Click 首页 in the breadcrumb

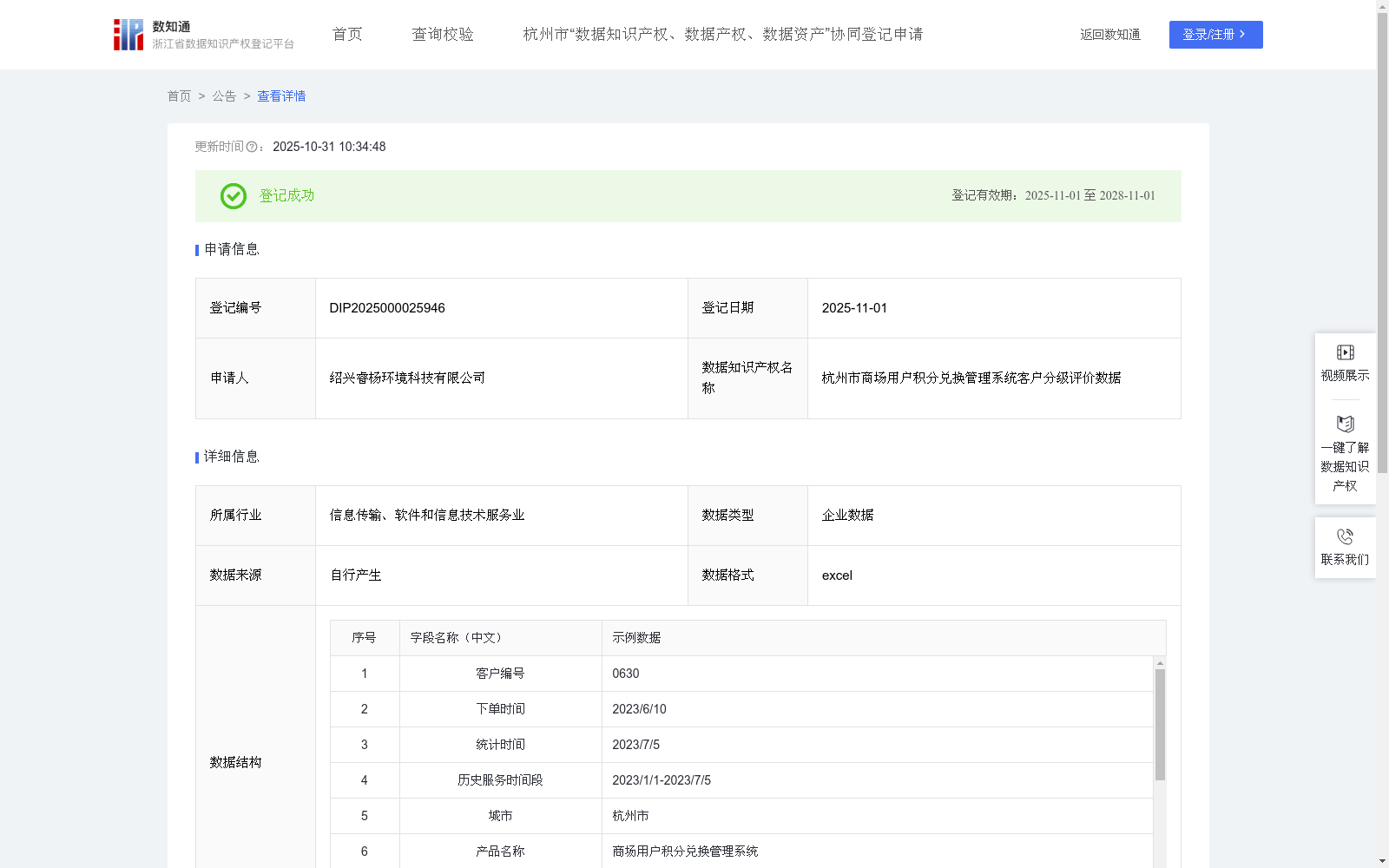click(x=179, y=96)
